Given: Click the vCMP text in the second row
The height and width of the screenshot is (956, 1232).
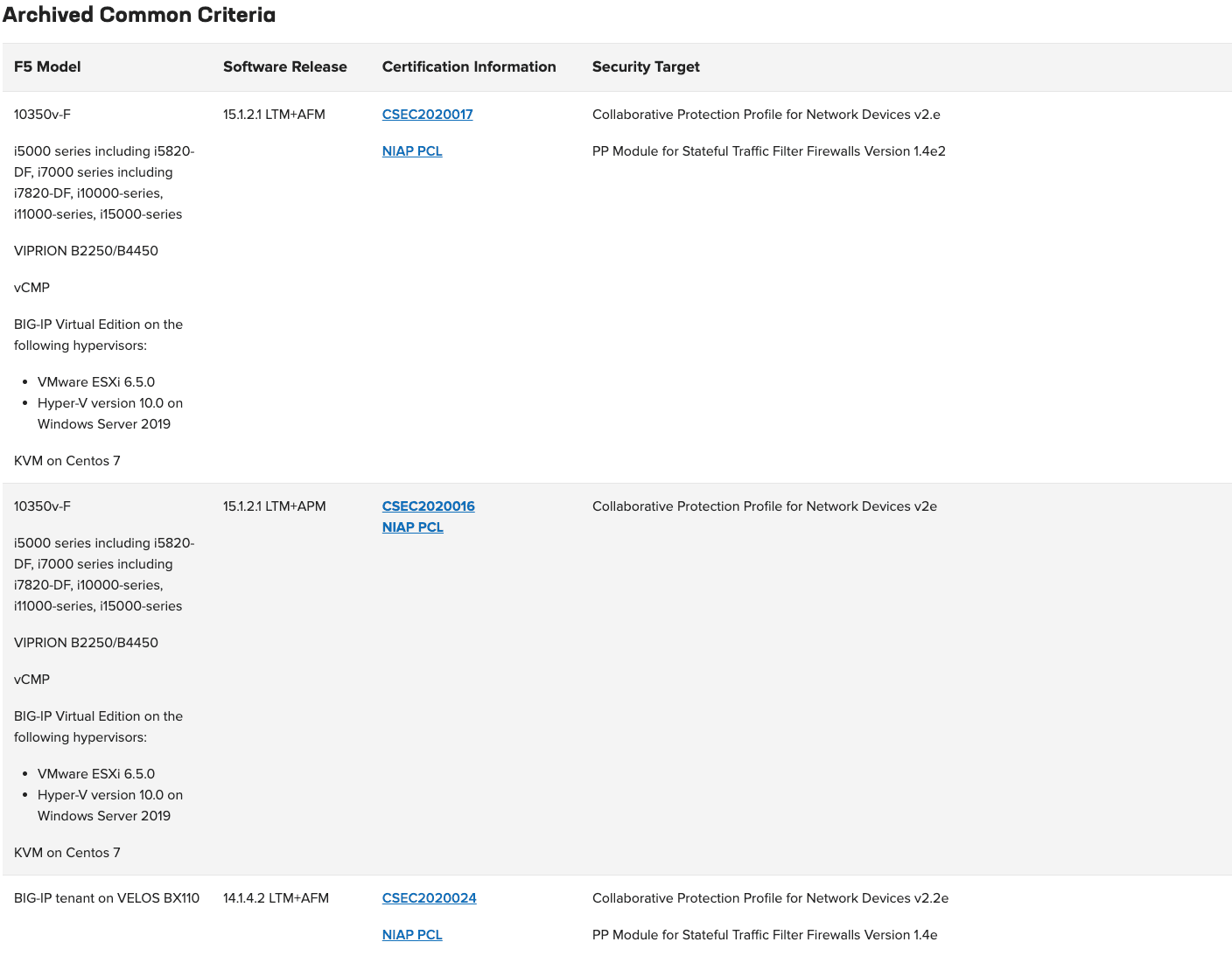Looking at the screenshot, I should [31, 679].
